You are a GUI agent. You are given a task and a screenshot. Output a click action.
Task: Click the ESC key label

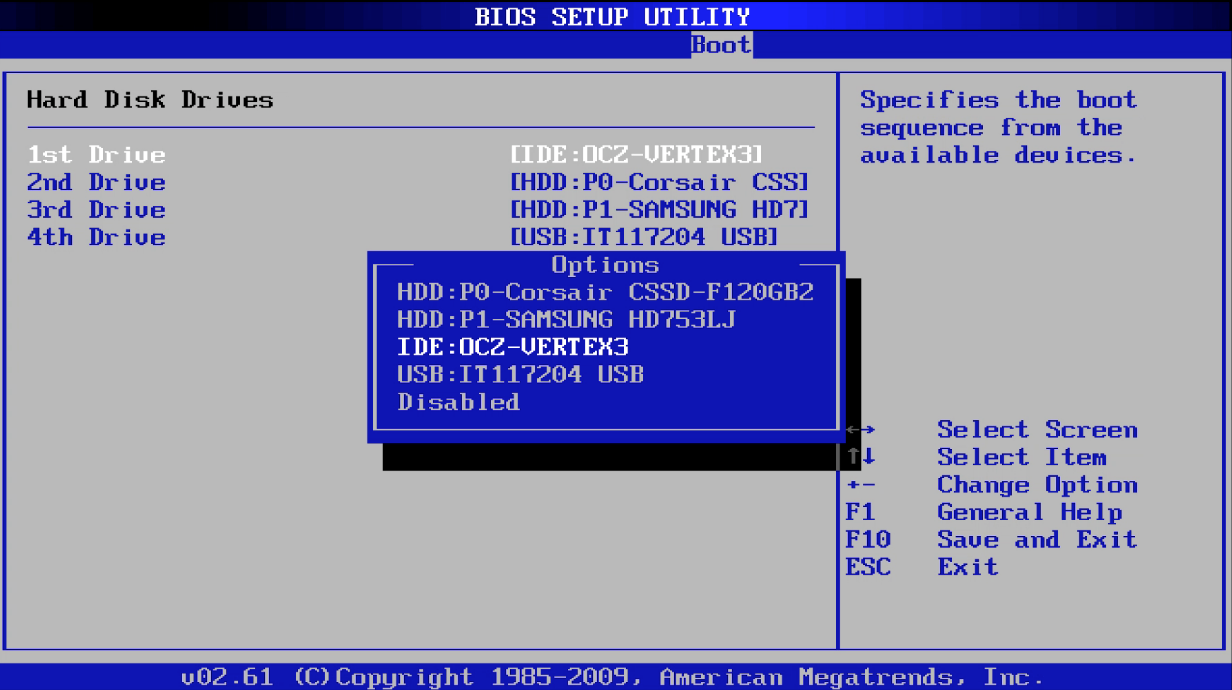tap(867, 567)
